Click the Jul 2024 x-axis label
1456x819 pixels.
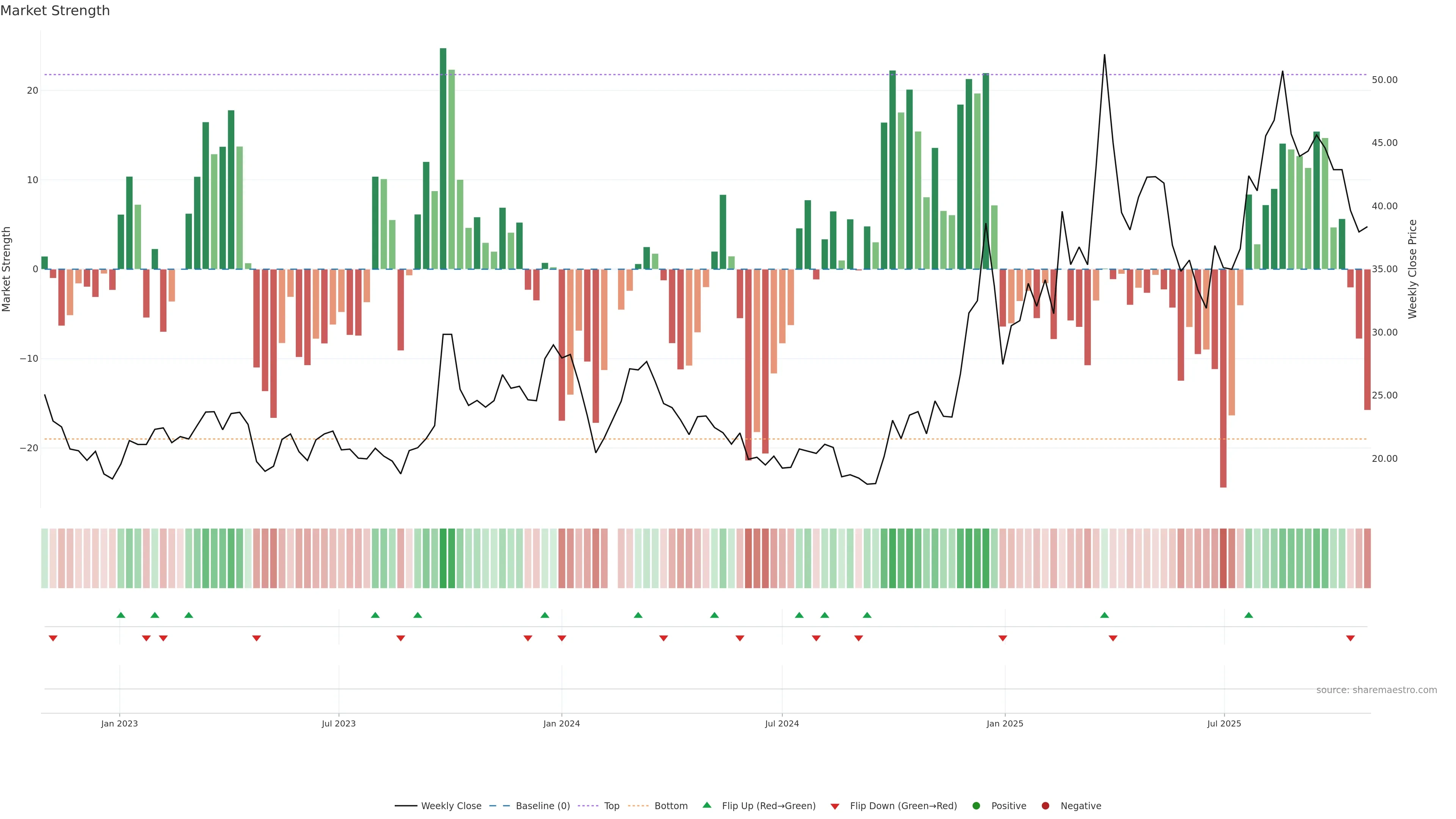tap(782, 723)
